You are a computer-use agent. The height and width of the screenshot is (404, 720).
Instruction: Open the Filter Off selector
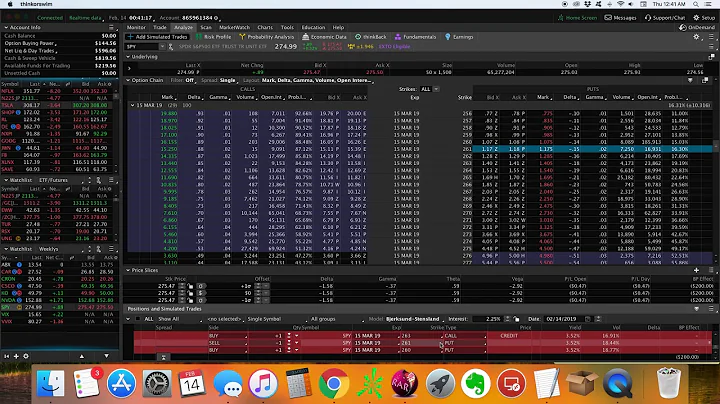click(190, 80)
